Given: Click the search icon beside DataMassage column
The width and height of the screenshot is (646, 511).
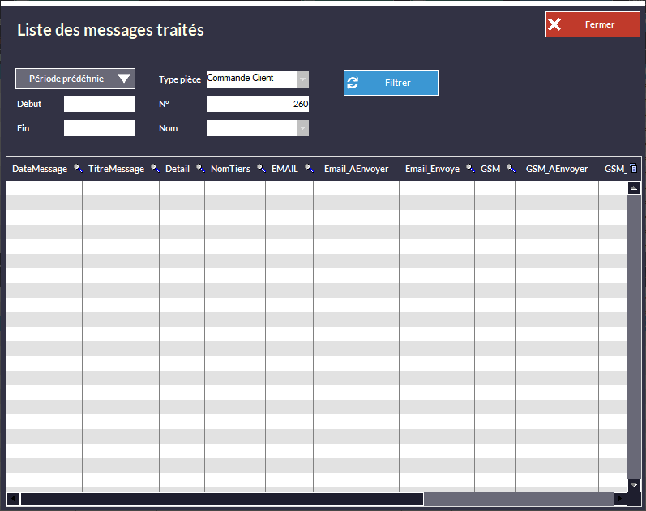Looking at the screenshot, I should click(x=77, y=169).
